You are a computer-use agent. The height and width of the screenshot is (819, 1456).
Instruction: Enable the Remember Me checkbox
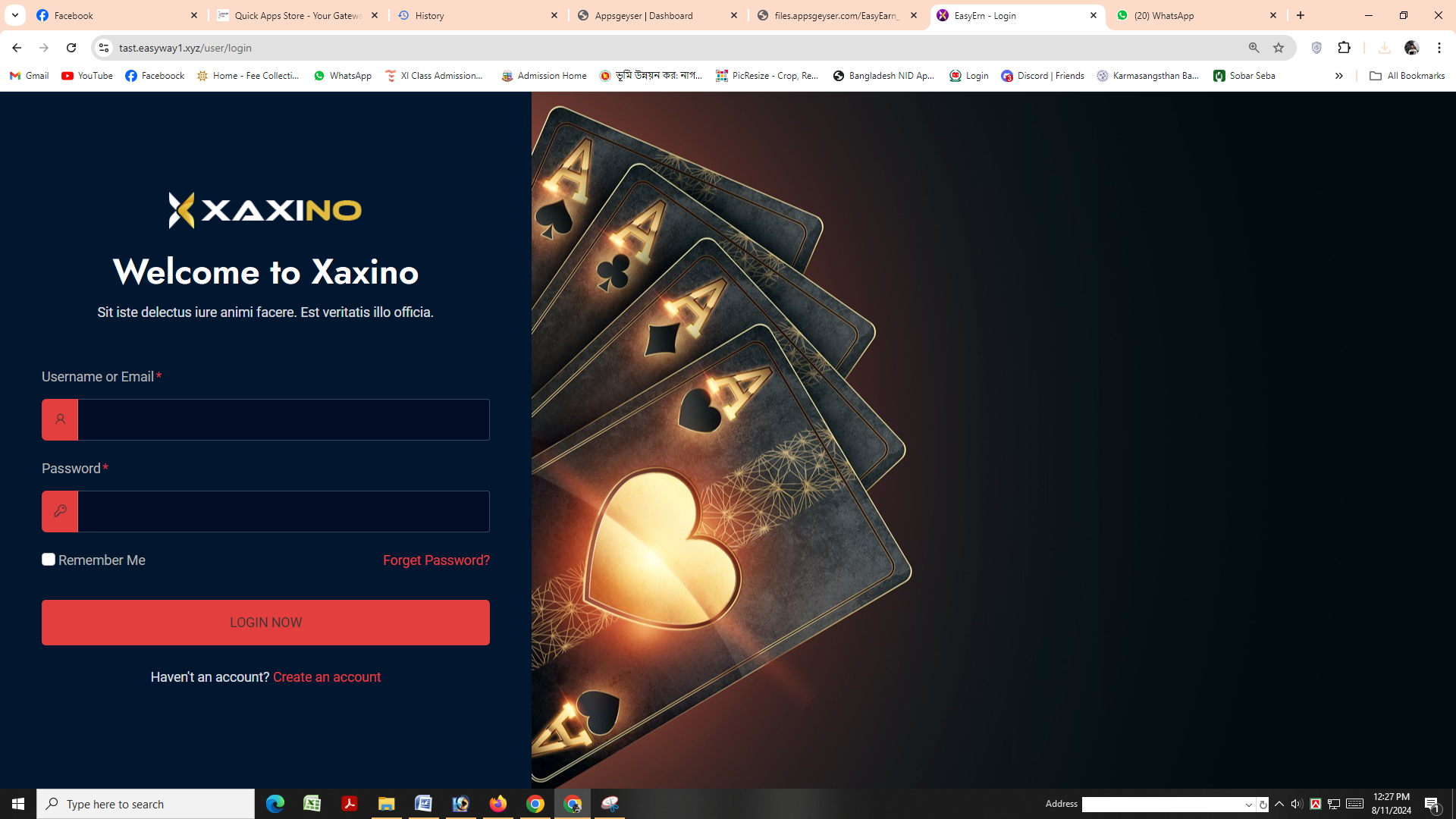[x=49, y=560]
